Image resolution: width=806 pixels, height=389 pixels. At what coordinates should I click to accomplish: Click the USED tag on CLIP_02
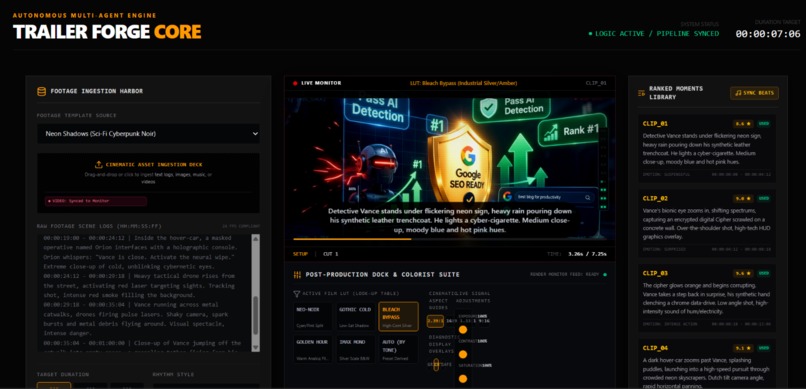click(763, 198)
